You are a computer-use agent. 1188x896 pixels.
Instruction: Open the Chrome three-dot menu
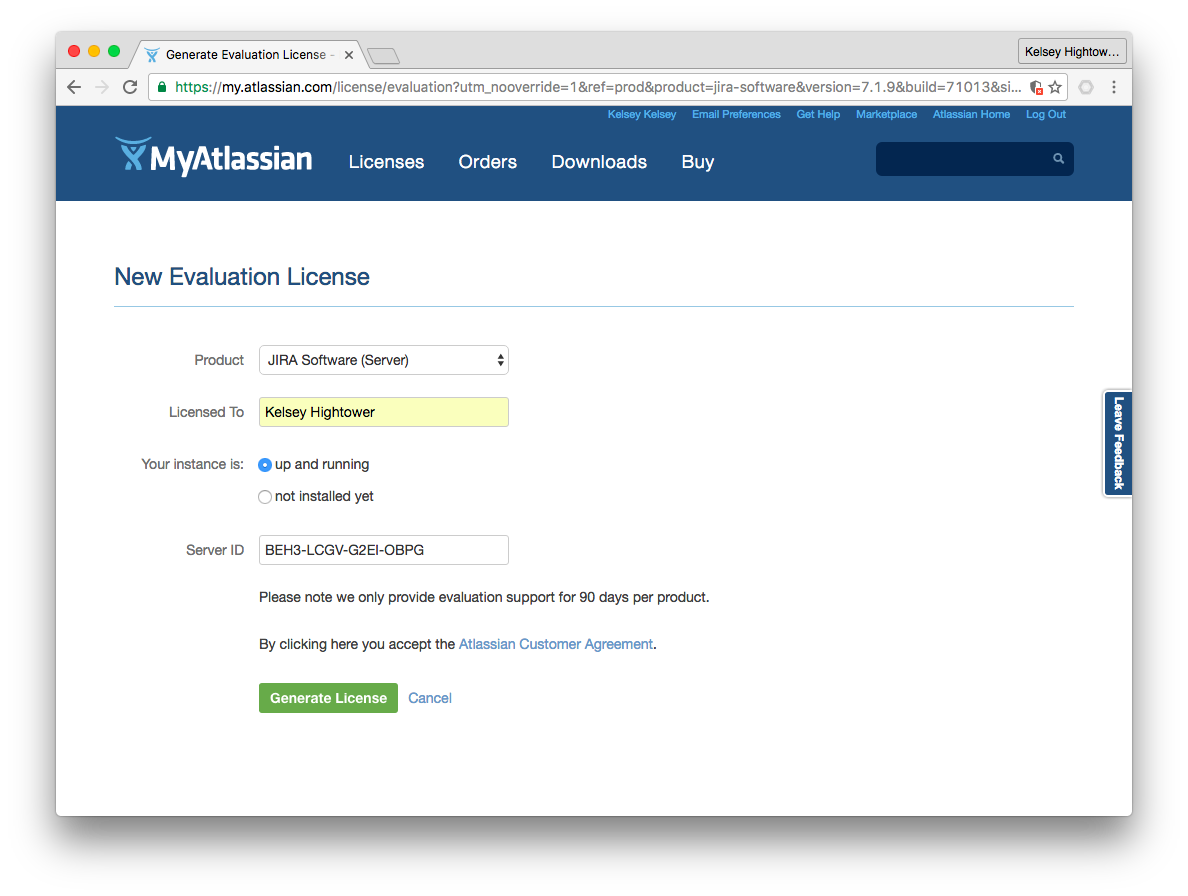1114,87
